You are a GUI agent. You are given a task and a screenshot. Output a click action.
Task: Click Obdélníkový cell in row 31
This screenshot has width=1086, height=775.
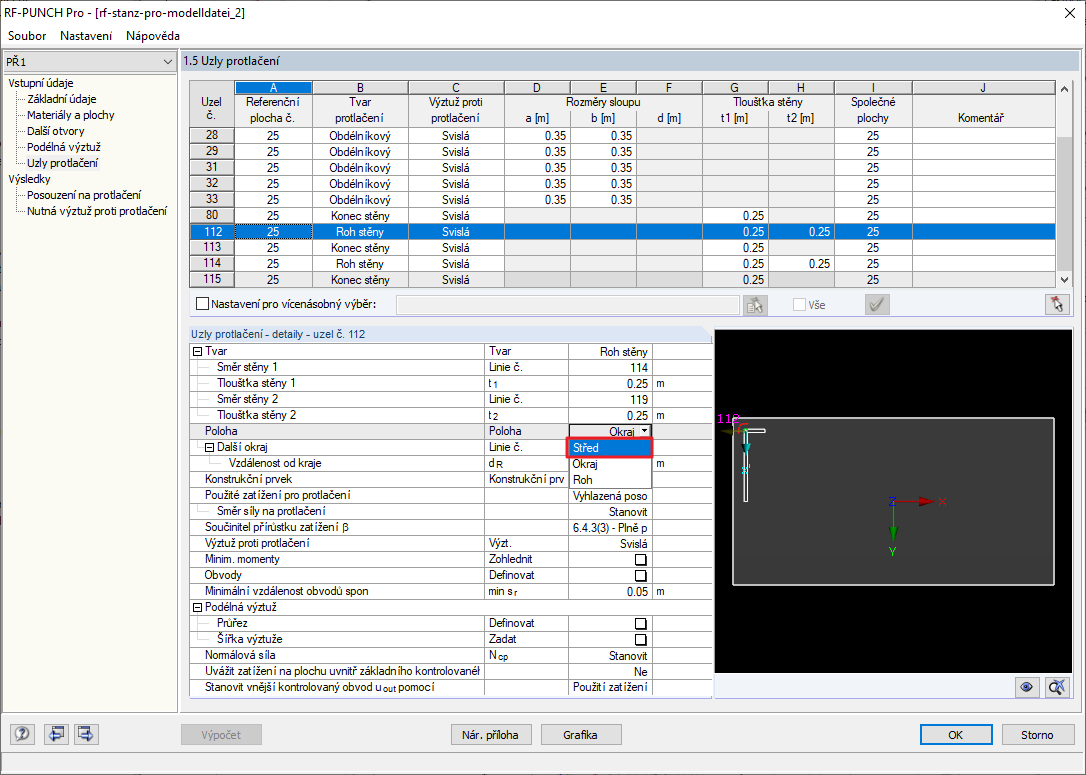[360, 168]
